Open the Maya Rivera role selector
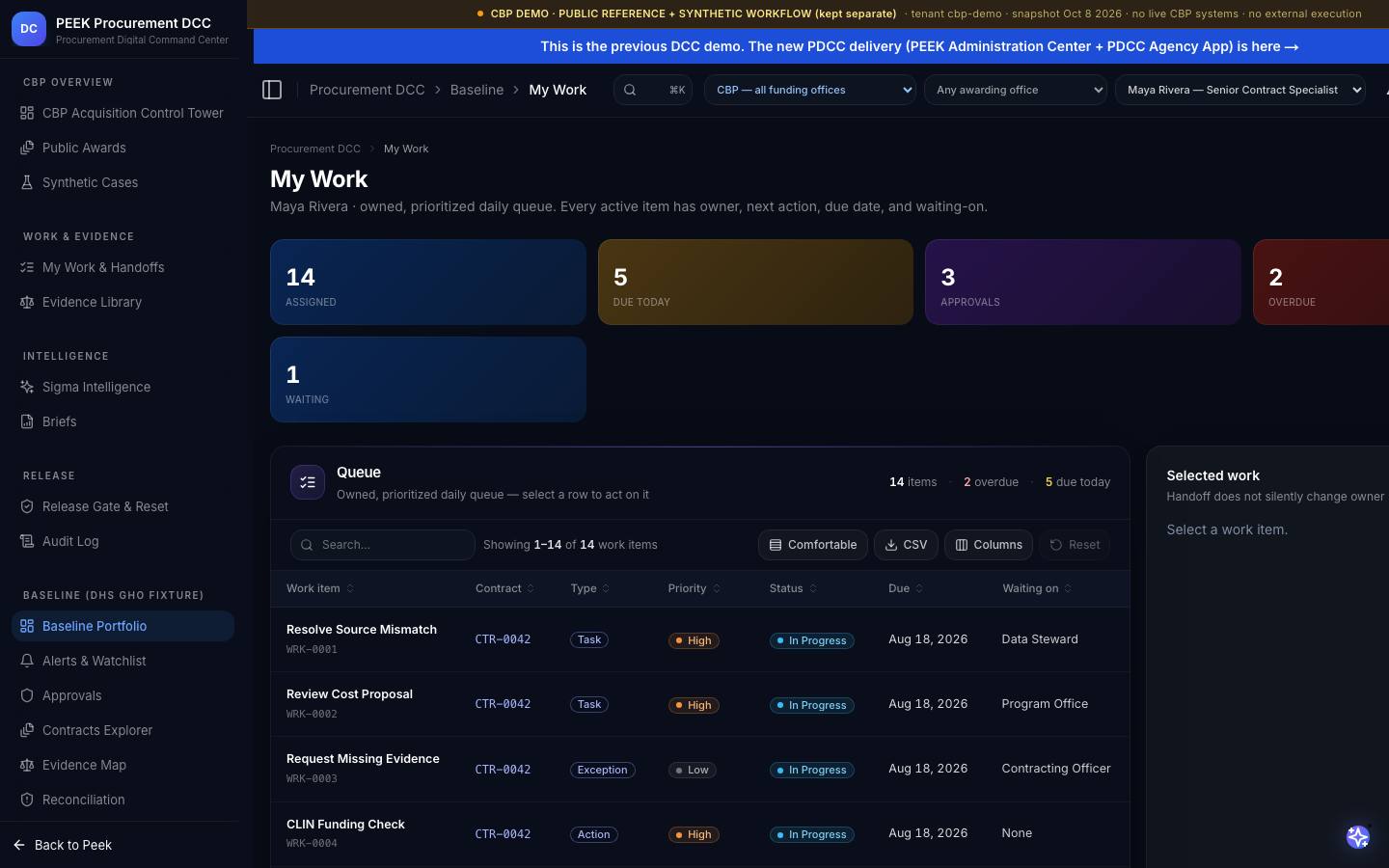Screen dimensions: 1389x868 1240,90
